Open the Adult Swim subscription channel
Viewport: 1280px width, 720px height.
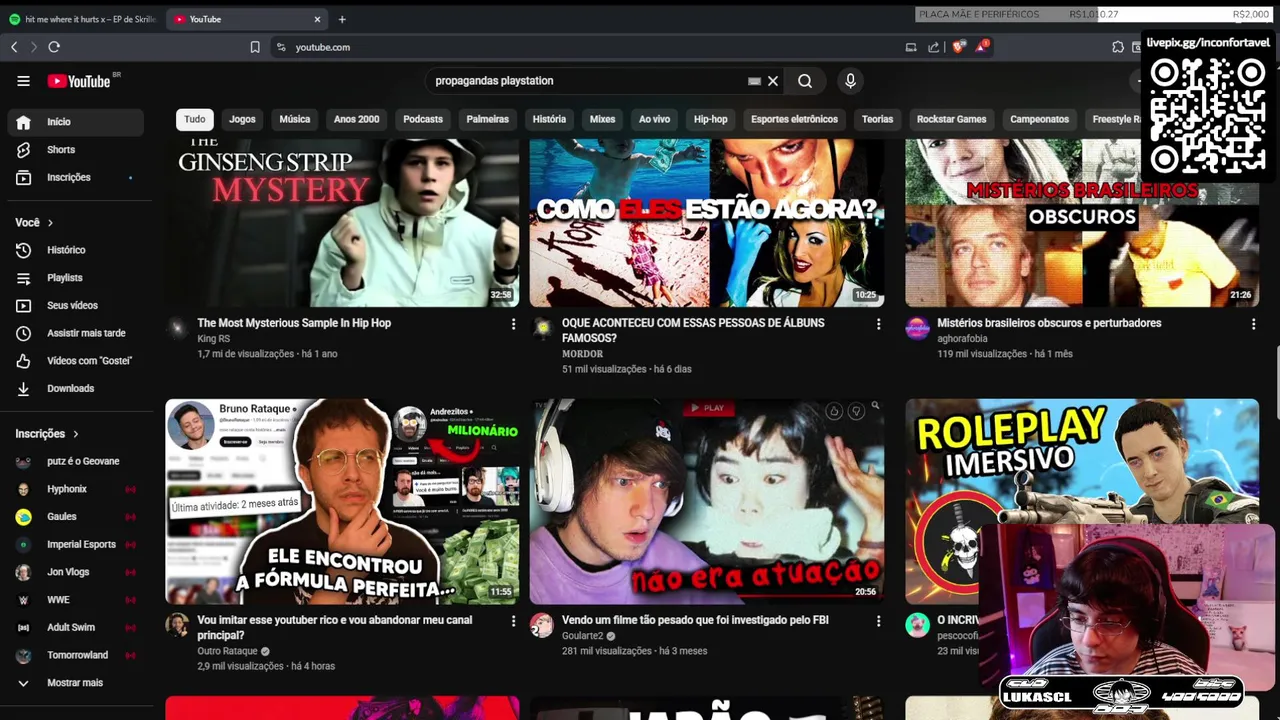pyautogui.click(x=75, y=628)
